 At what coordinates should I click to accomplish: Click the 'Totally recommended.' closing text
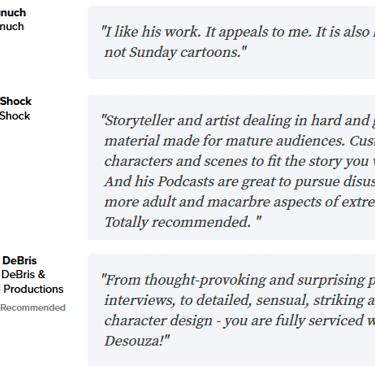(183, 222)
